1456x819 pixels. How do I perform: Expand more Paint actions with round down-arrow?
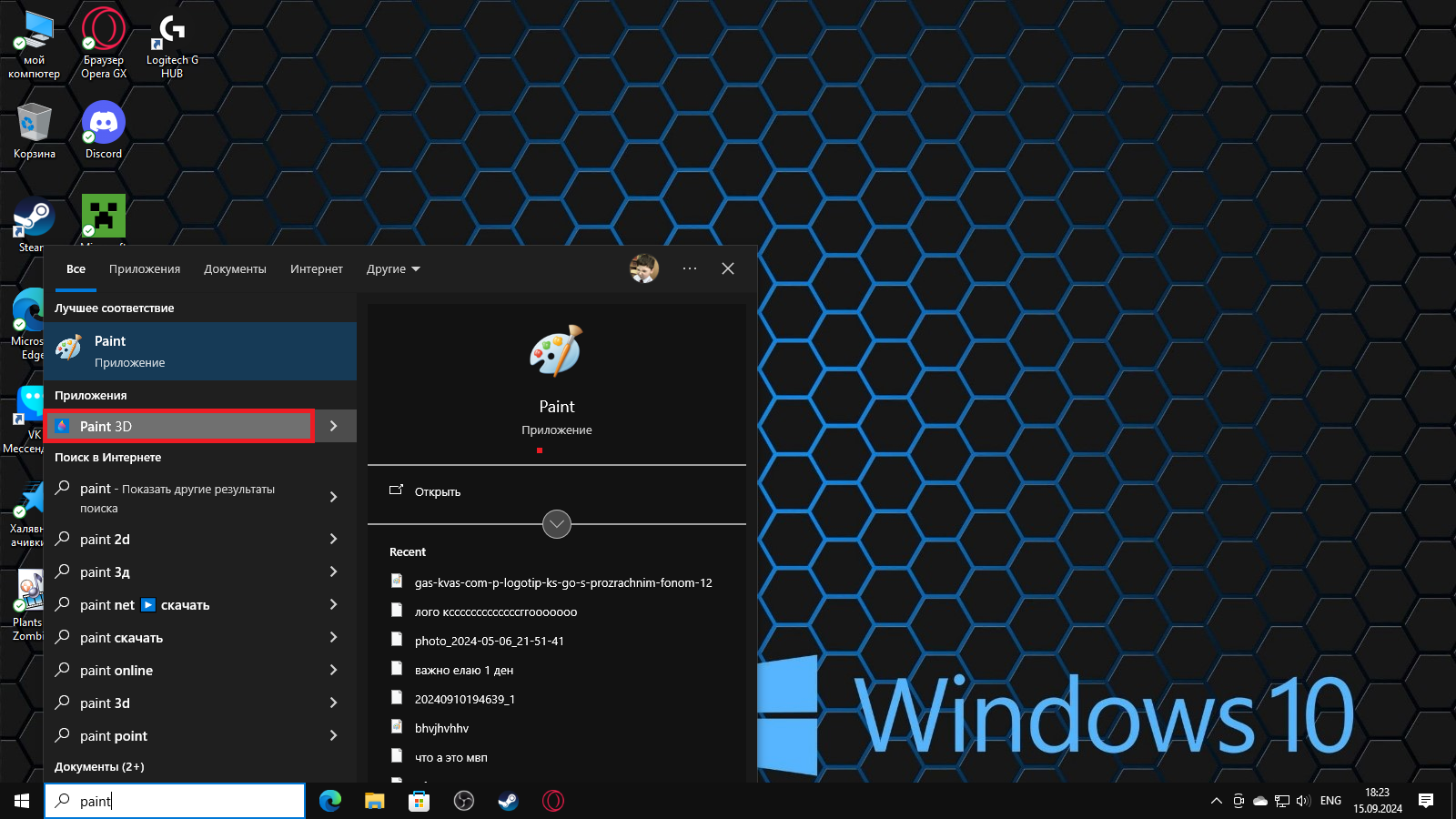pyautogui.click(x=557, y=524)
